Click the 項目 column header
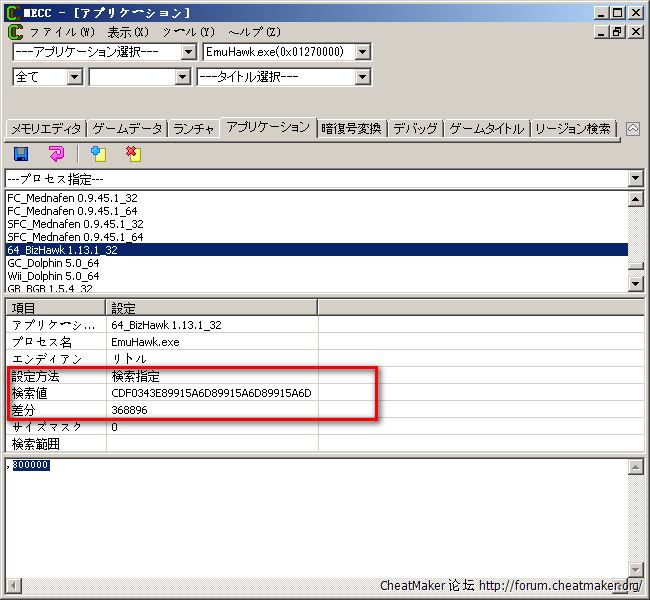The height and width of the screenshot is (600, 650). pyautogui.click(x=55, y=308)
